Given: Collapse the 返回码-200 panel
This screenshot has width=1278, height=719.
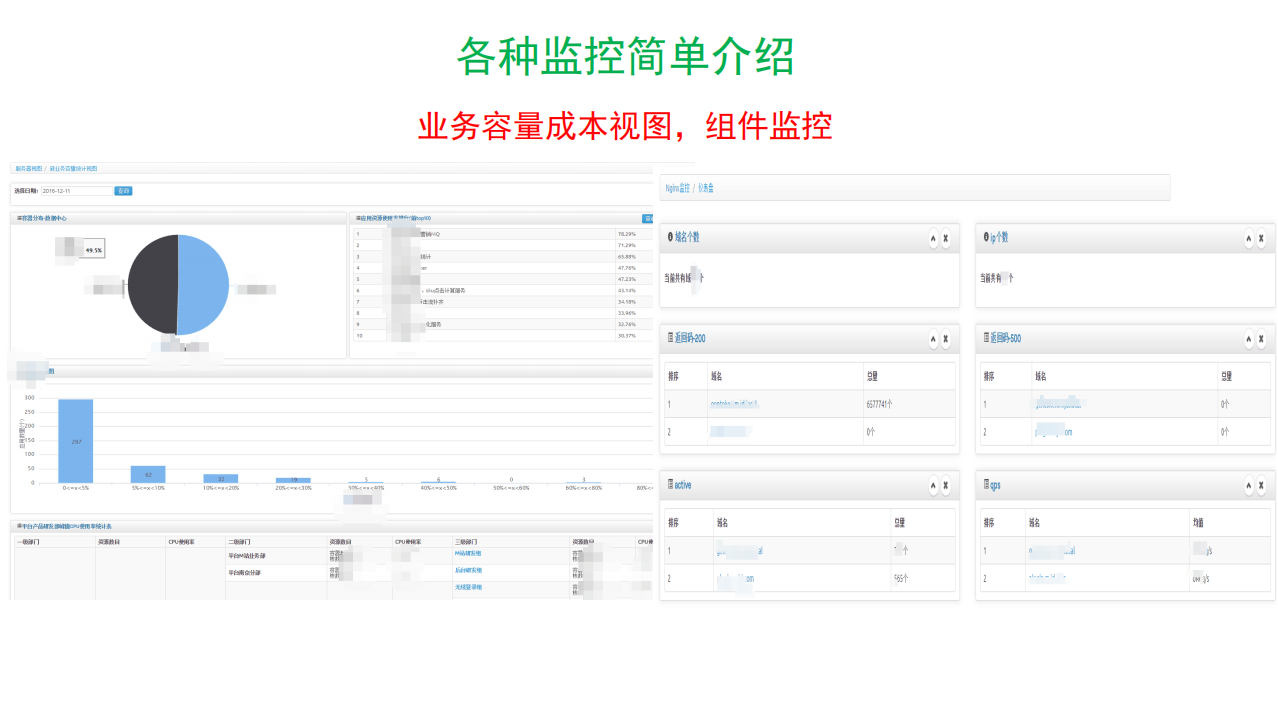Looking at the screenshot, I should (932, 338).
